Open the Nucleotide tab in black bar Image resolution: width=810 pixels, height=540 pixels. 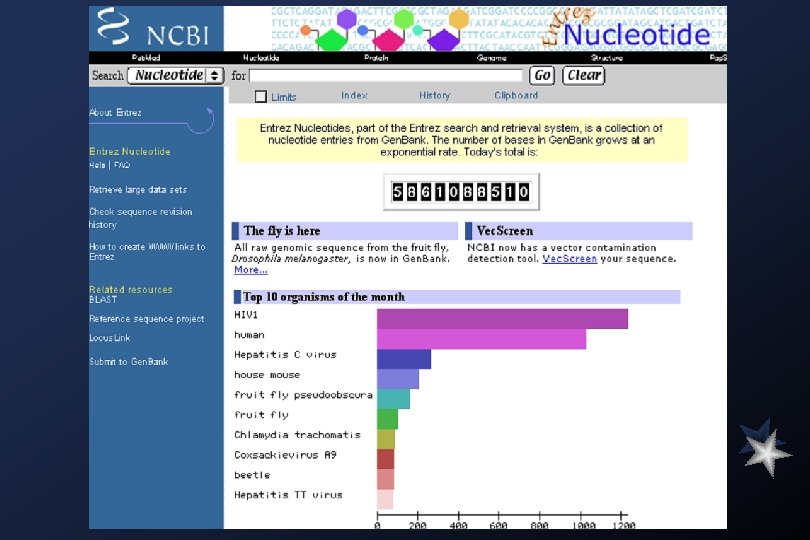[261, 58]
